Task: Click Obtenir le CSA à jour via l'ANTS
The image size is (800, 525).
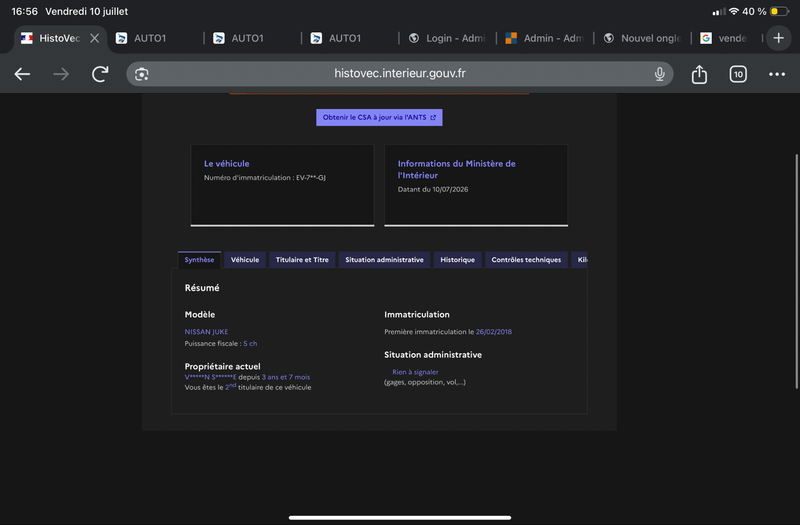Action: coord(379,117)
